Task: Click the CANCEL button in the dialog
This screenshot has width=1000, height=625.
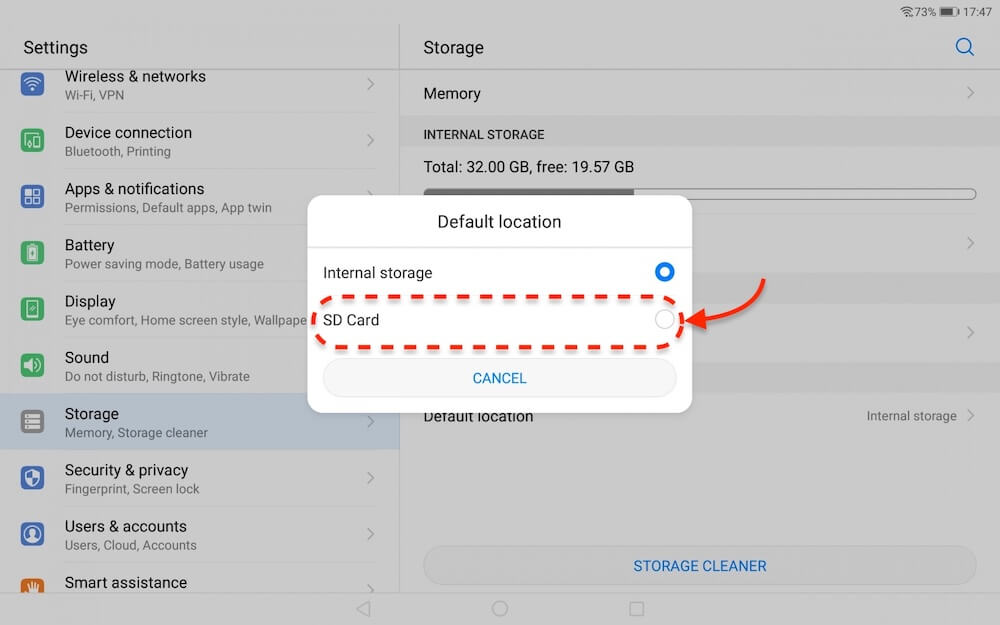Action: tap(499, 378)
